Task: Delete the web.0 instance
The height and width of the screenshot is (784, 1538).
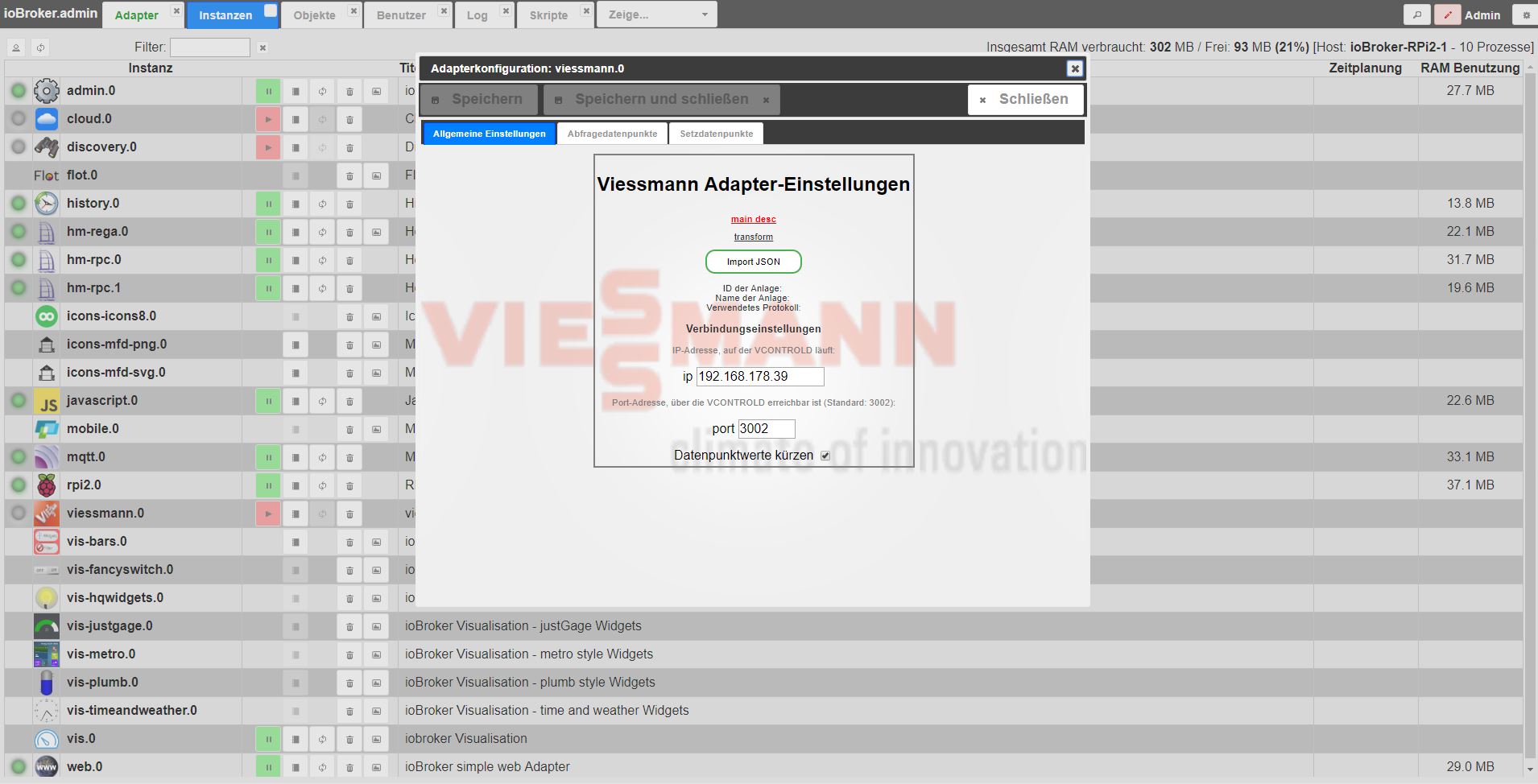Action: click(349, 767)
